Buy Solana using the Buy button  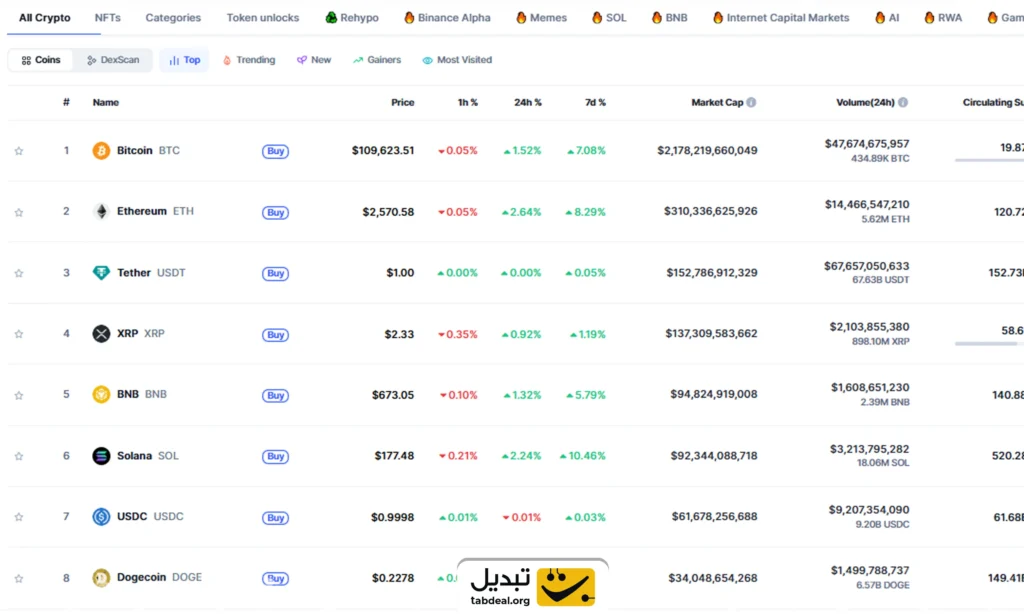tap(276, 457)
